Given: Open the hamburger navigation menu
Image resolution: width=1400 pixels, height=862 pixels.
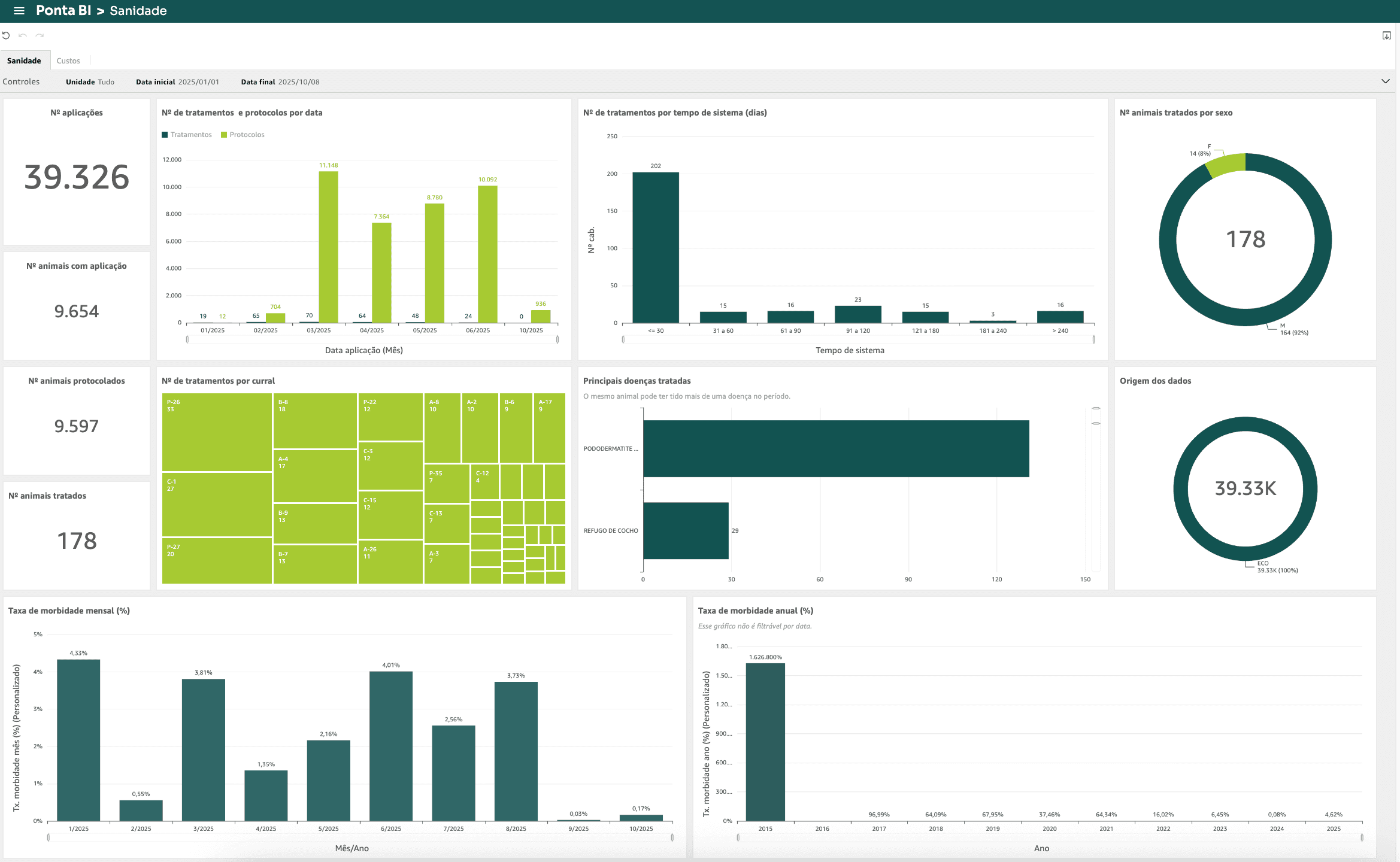Looking at the screenshot, I should pos(19,11).
